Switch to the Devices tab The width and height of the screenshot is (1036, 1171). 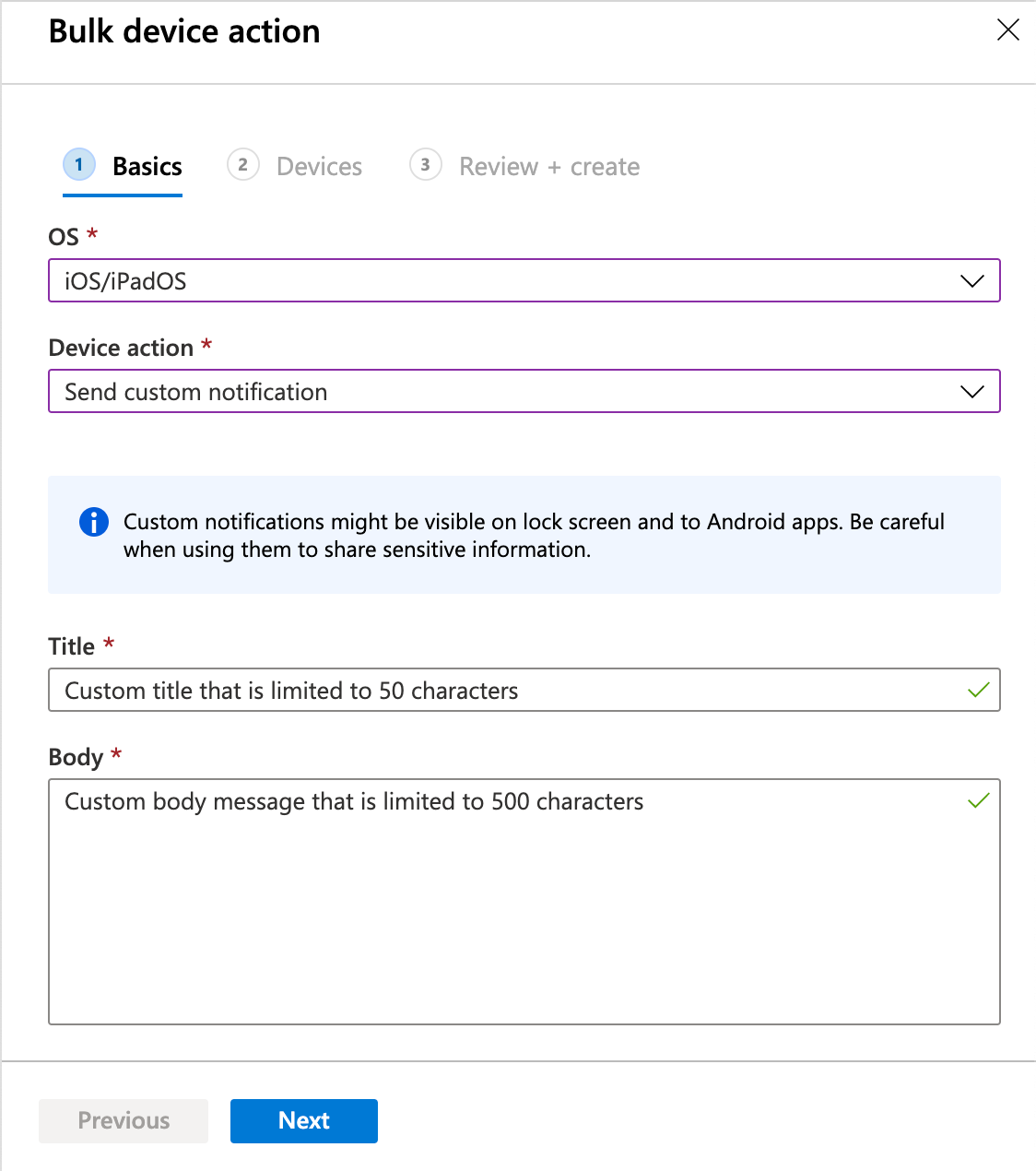pyautogui.click(x=319, y=166)
